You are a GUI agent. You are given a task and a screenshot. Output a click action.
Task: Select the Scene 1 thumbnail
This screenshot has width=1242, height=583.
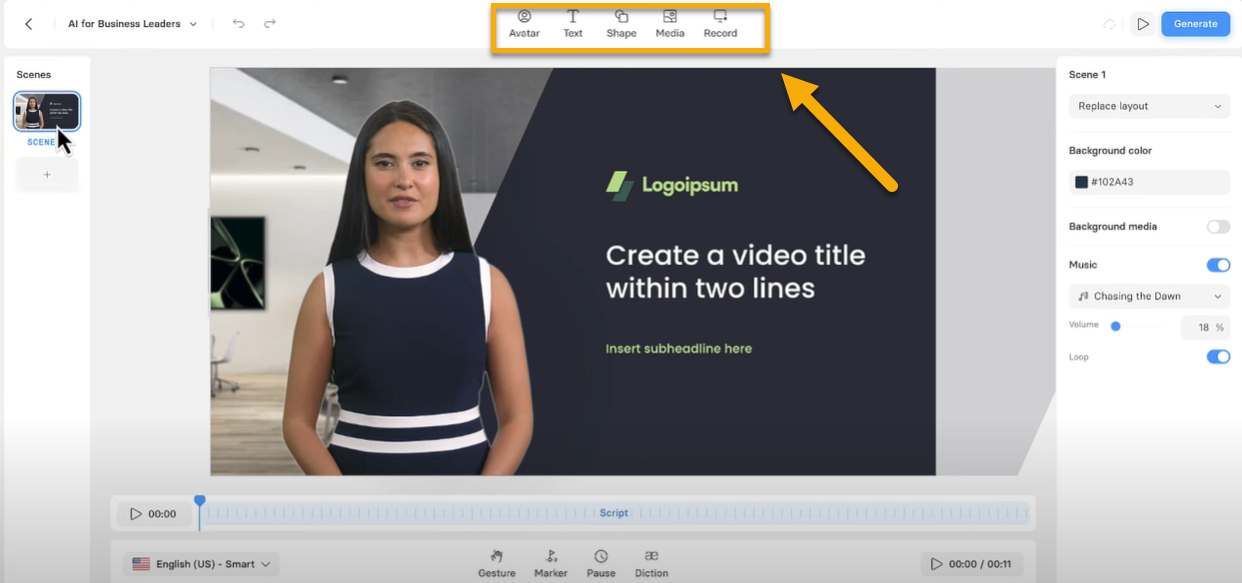click(x=47, y=112)
